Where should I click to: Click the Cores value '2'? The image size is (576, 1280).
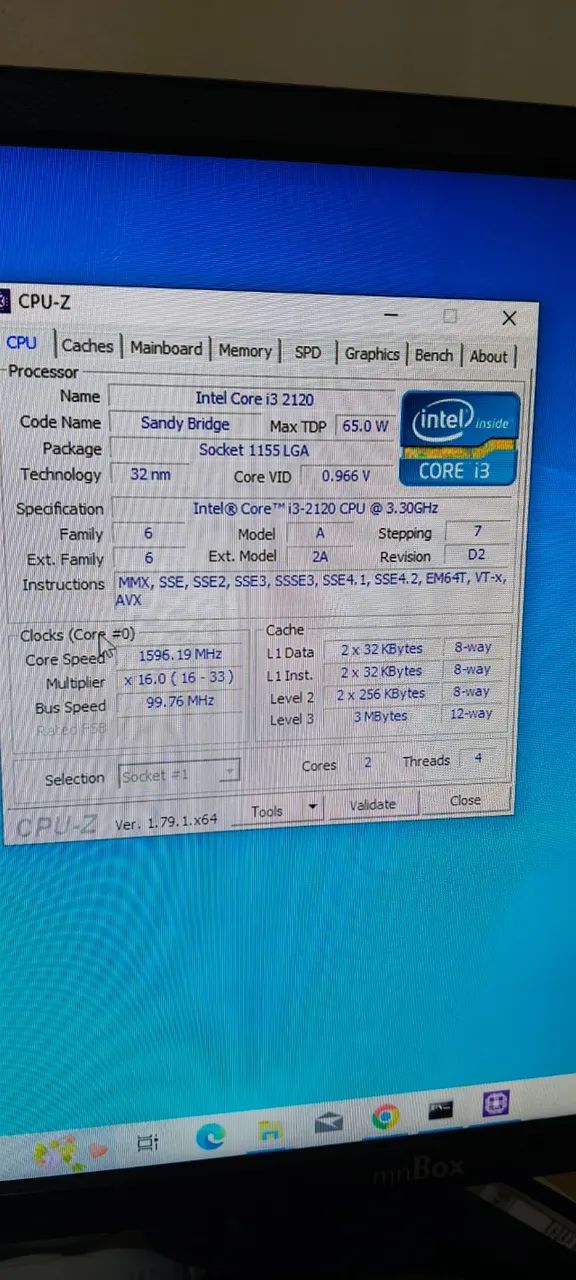(x=367, y=762)
